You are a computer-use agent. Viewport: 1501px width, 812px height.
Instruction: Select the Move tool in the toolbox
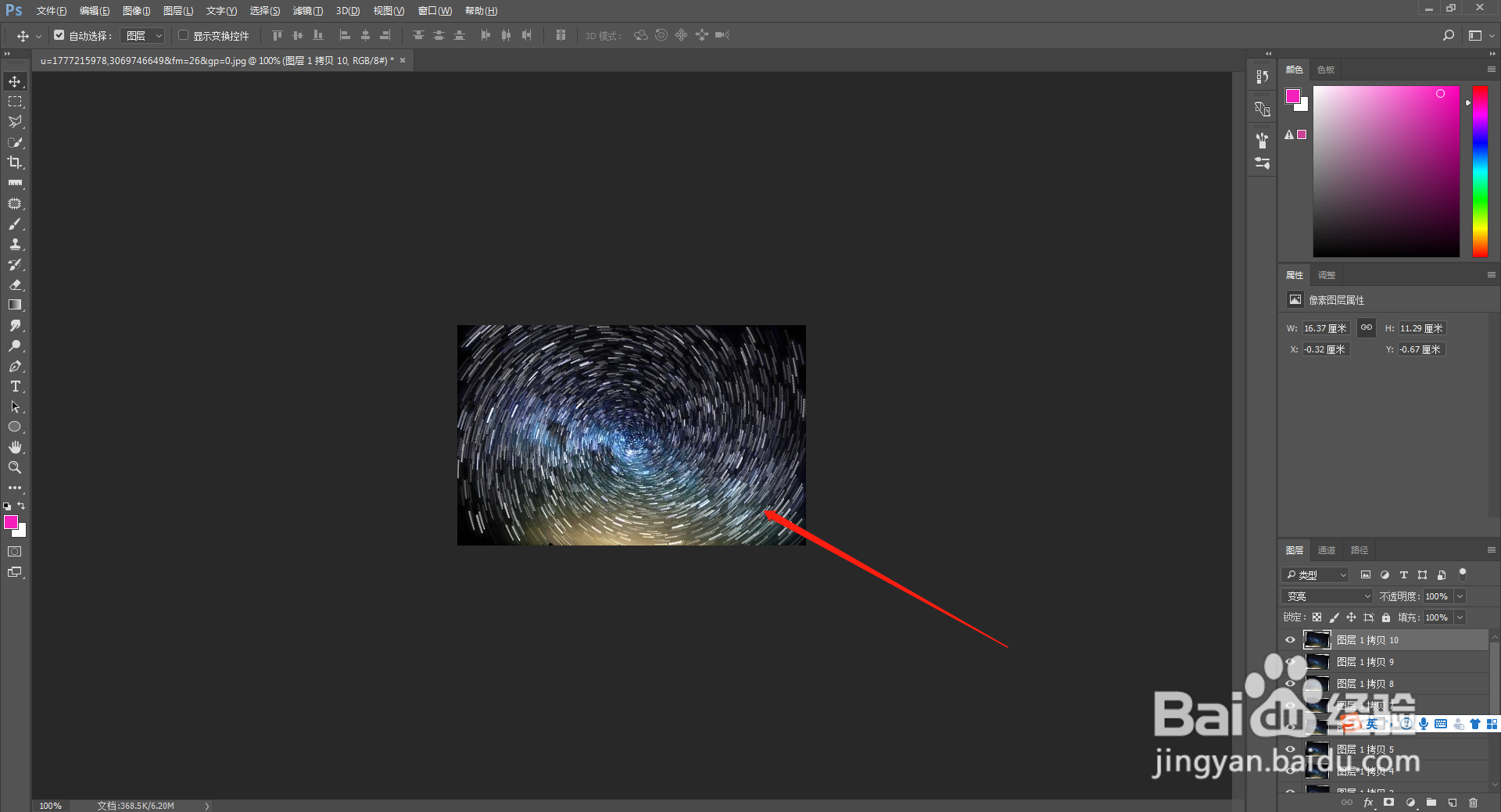pos(15,81)
